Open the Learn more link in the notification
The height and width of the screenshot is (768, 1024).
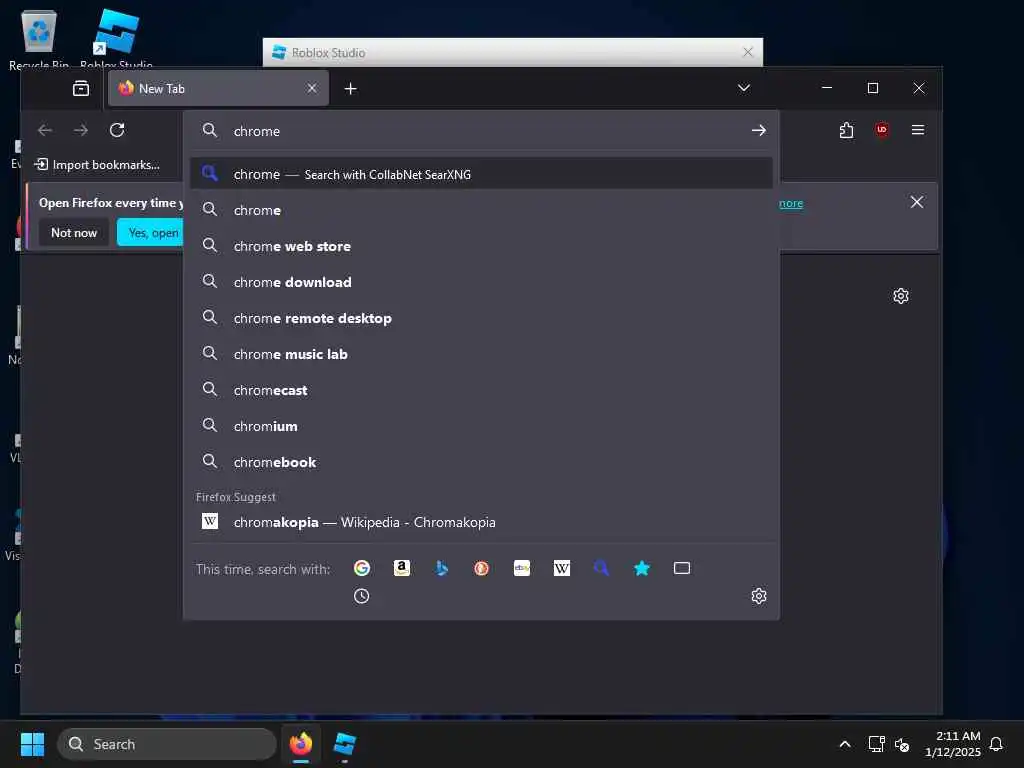coord(791,203)
